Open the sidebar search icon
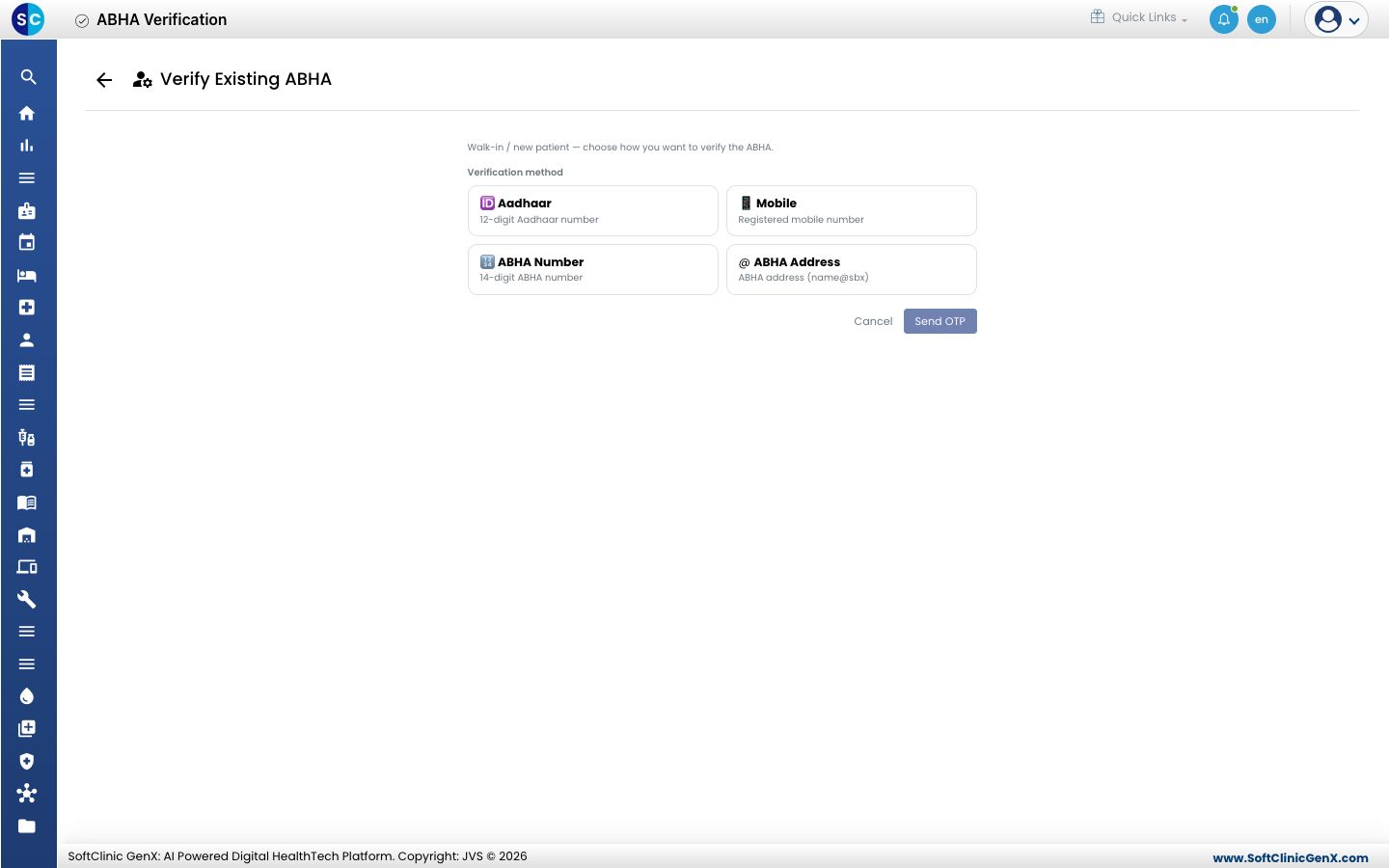 [x=27, y=77]
